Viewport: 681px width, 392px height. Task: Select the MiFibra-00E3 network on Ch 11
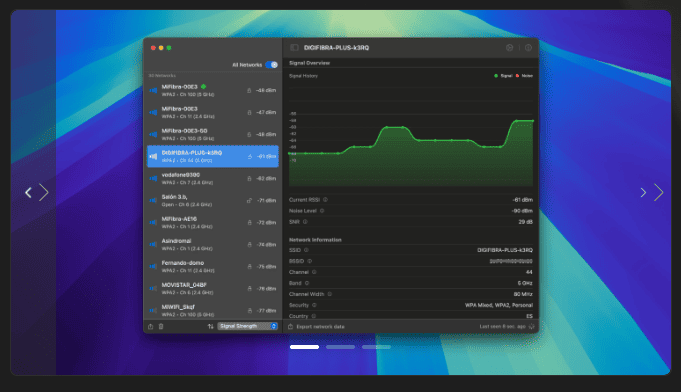pos(213,112)
